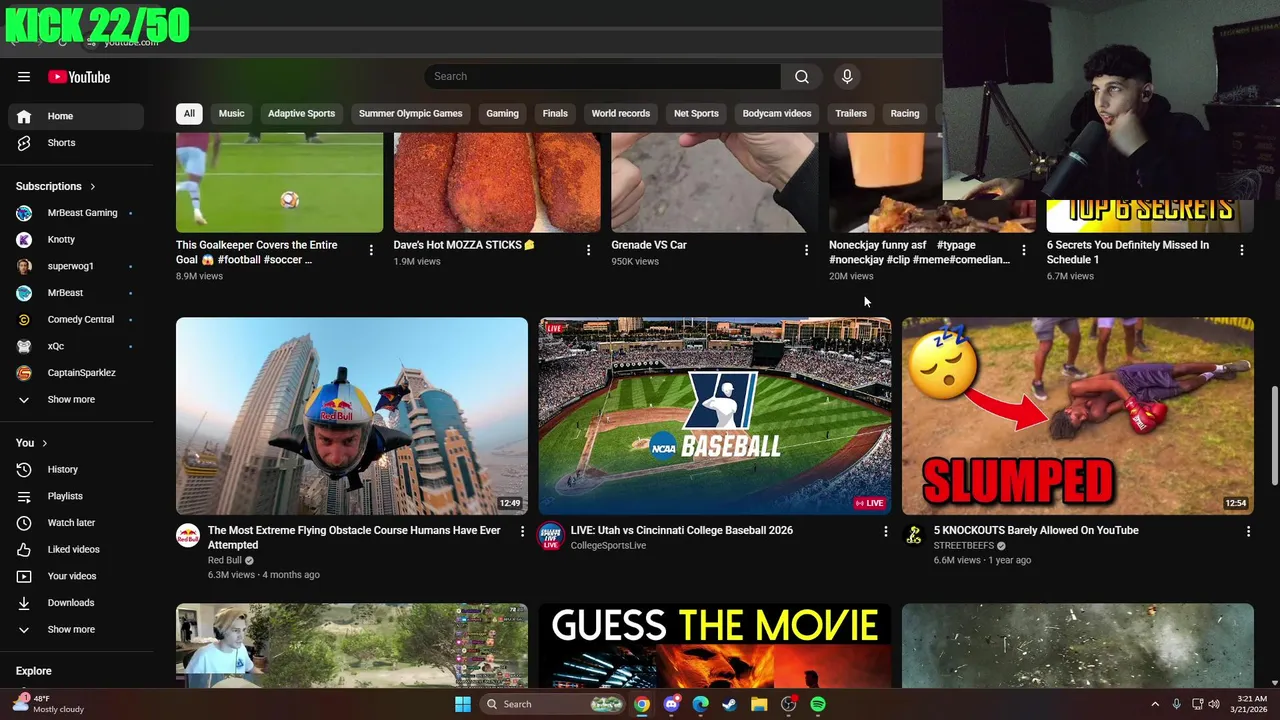This screenshot has width=1280, height=720.
Task: Open options for Dave's Hot MOZZA STICKS
Action: (x=588, y=250)
